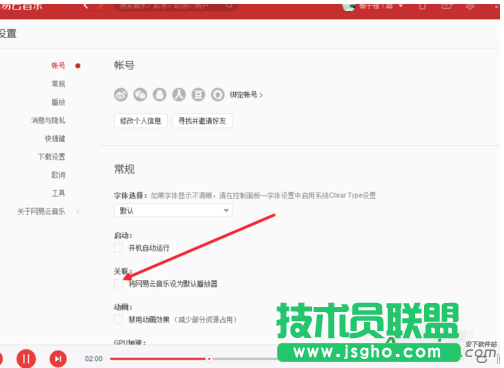This screenshot has height=368, width=504.
Task: Pause the playing song
Action: [x=26, y=359]
